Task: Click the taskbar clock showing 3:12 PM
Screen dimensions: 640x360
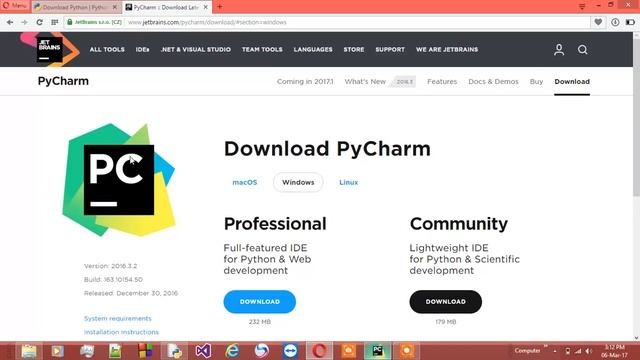Action: coord(615,351)
